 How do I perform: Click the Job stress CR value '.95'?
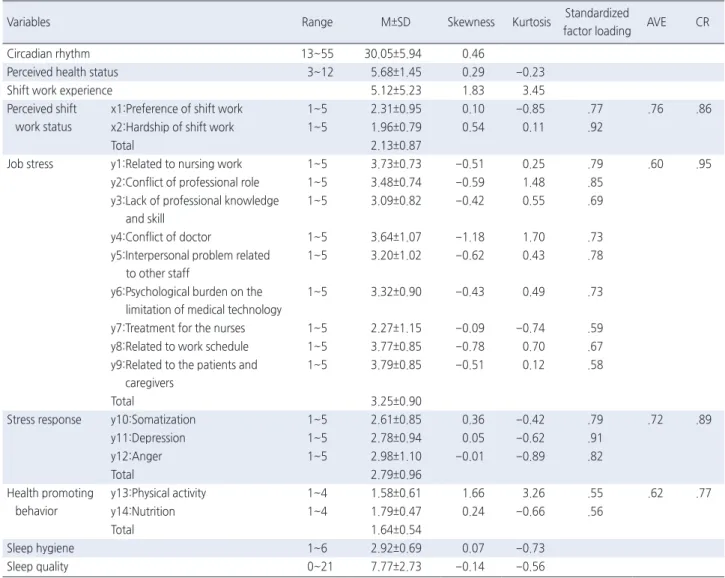click(703, 164)
